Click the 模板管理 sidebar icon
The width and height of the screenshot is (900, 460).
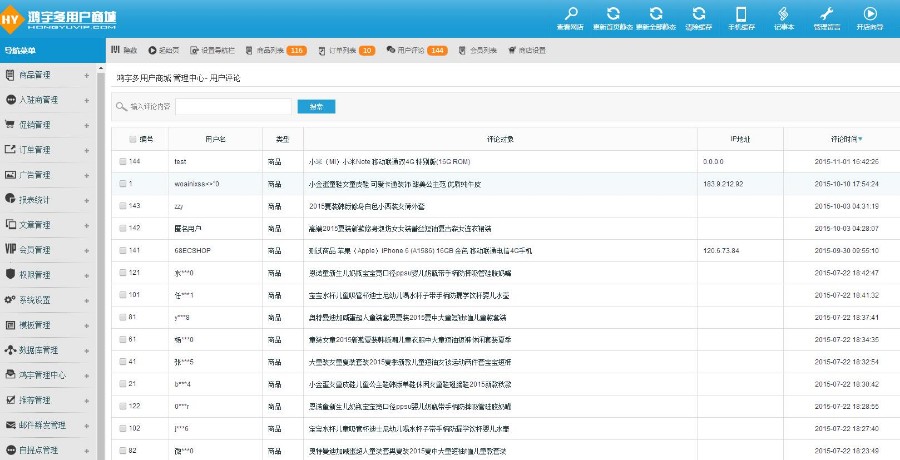point(10,324)
